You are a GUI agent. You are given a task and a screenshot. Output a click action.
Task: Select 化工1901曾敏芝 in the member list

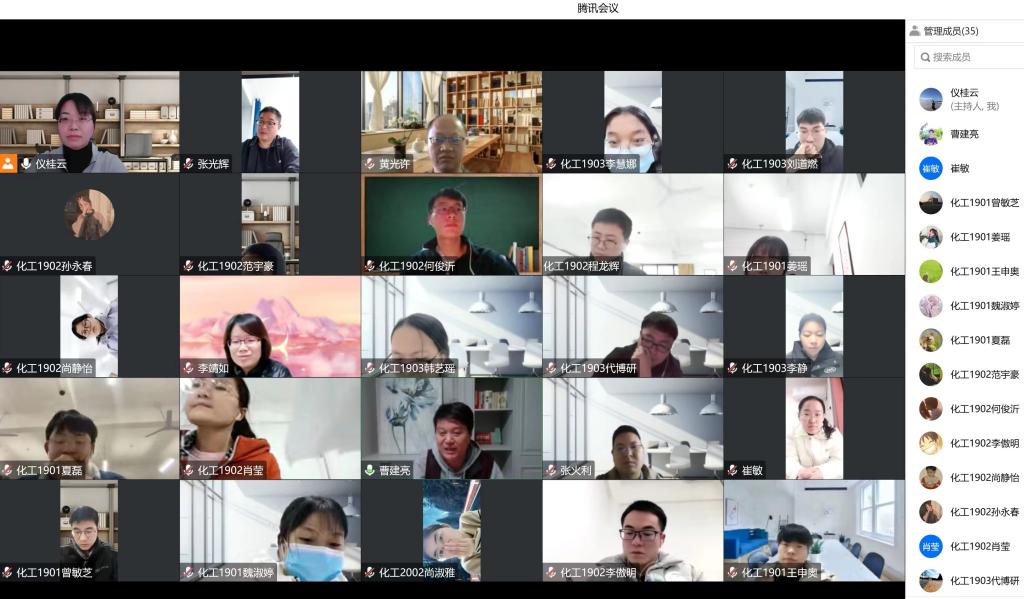pyautogui.click(x=984, y=203)
